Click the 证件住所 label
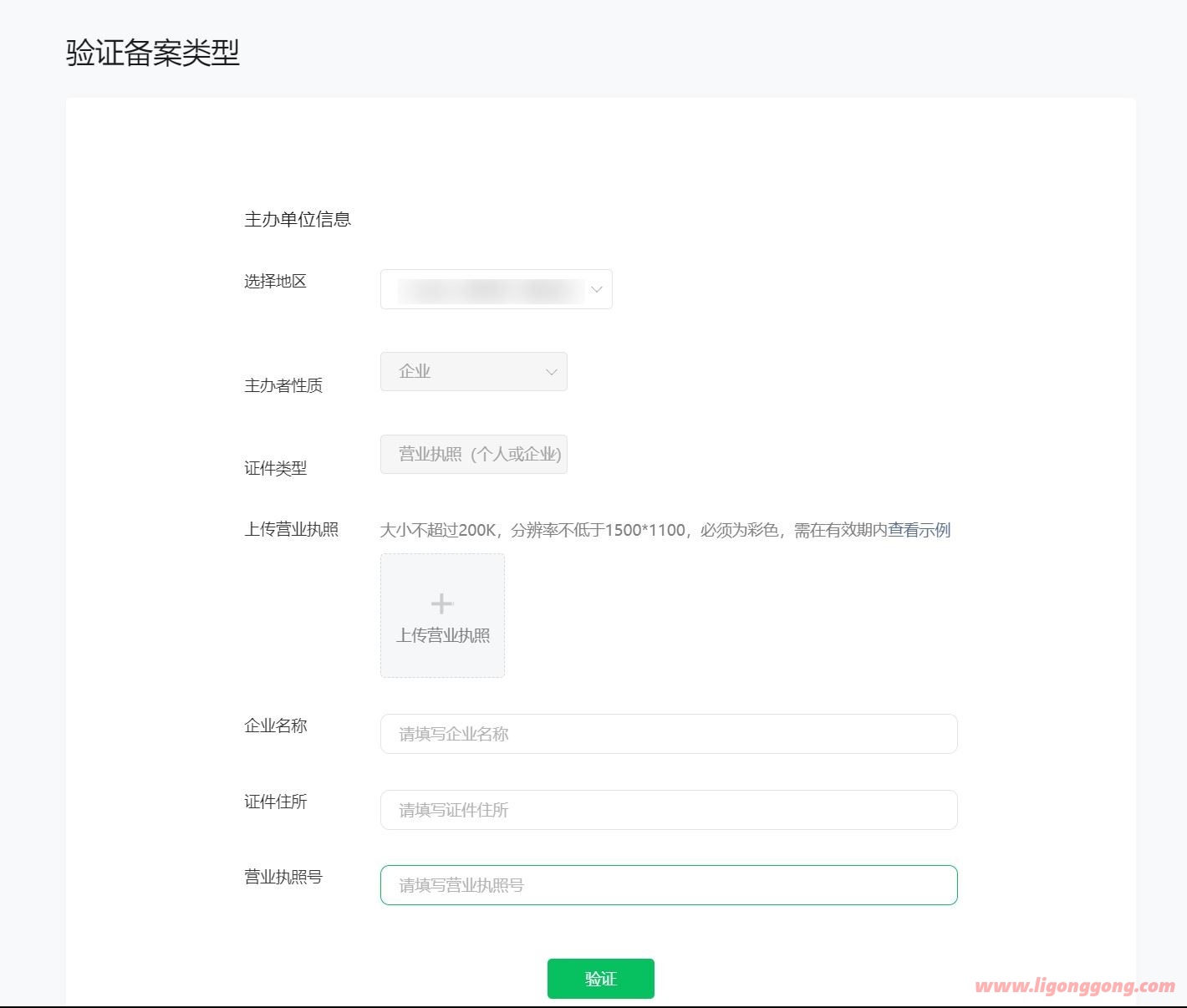Viewport: 1187px width, 1008px height. pyautogui.click(x=275, y=802)
